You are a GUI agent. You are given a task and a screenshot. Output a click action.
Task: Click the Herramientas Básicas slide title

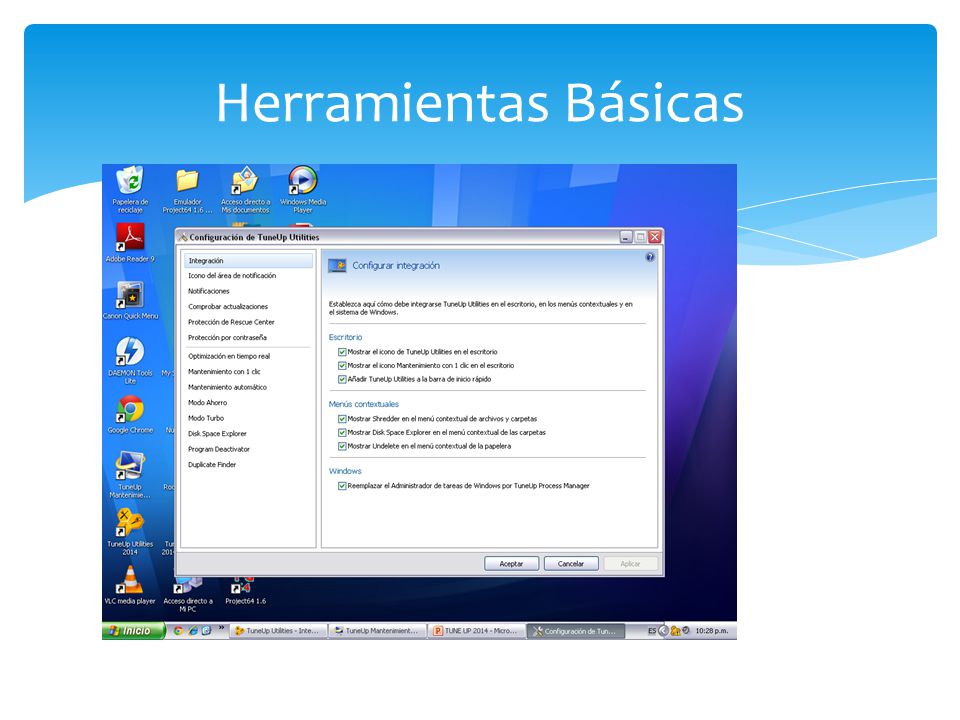click(x=480, y=103)
